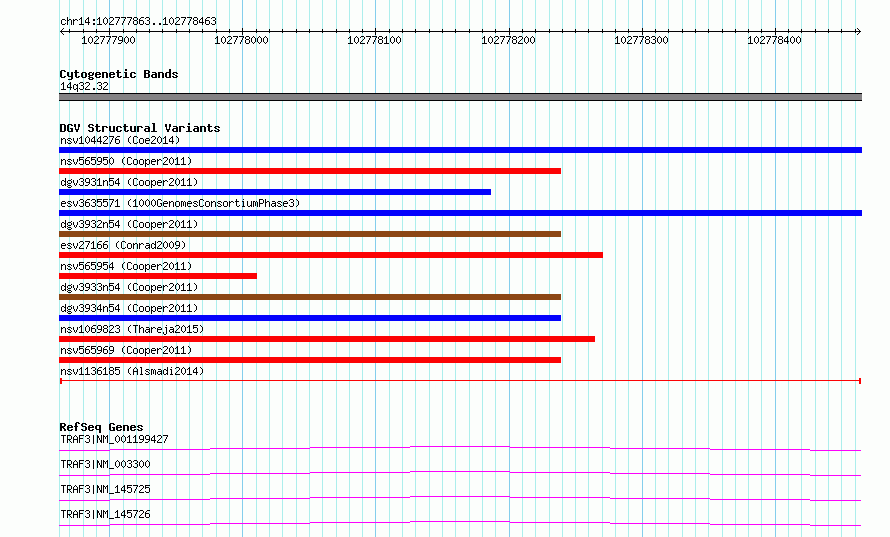Image resolution: width=890 pixels, height=537 pixels.
Task: Click the thin red nsv1136185 line
Action: coord(460,381)
